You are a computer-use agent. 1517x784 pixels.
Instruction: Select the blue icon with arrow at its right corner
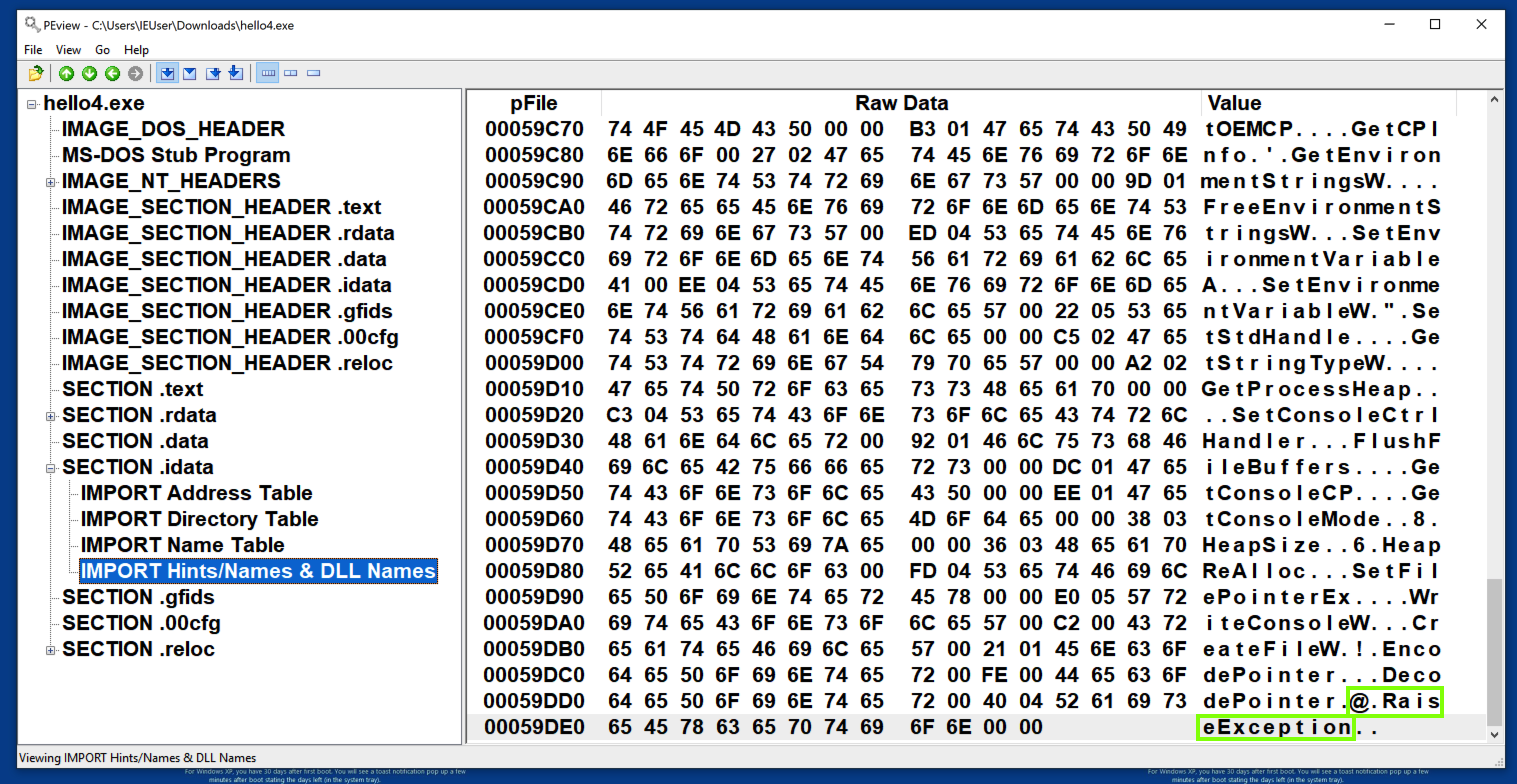pyautogui.click(x=213, y=73)
